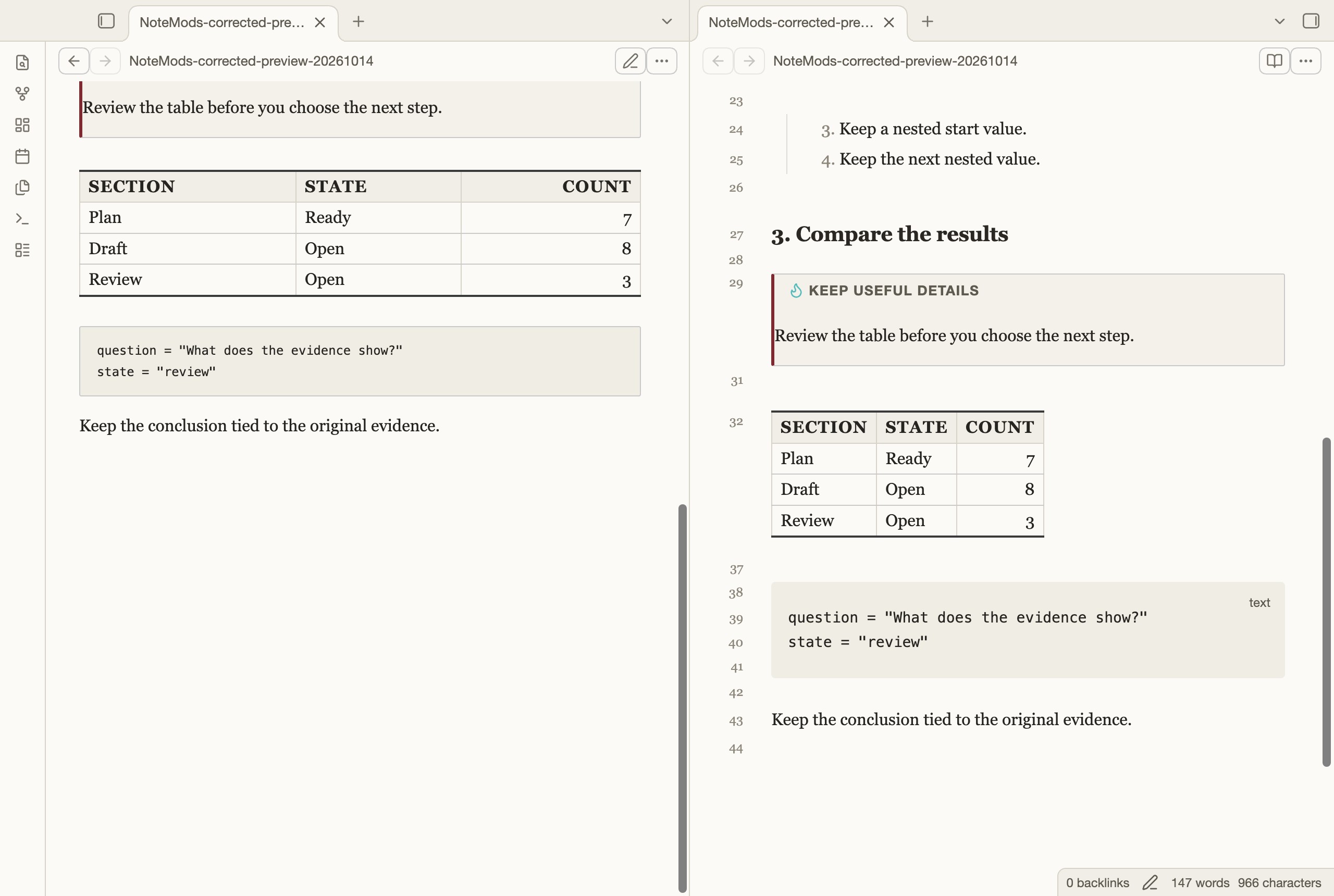The height and width of the screenshot is (896, 1334).
Task: Expand the left pane tab list dropdown
Action: click(x=666, y=22)
